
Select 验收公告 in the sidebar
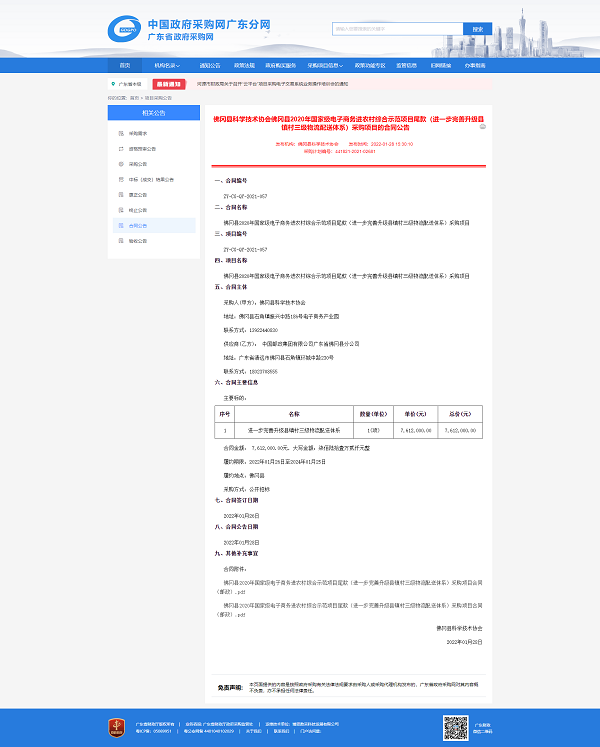click(x=138, y=241)
